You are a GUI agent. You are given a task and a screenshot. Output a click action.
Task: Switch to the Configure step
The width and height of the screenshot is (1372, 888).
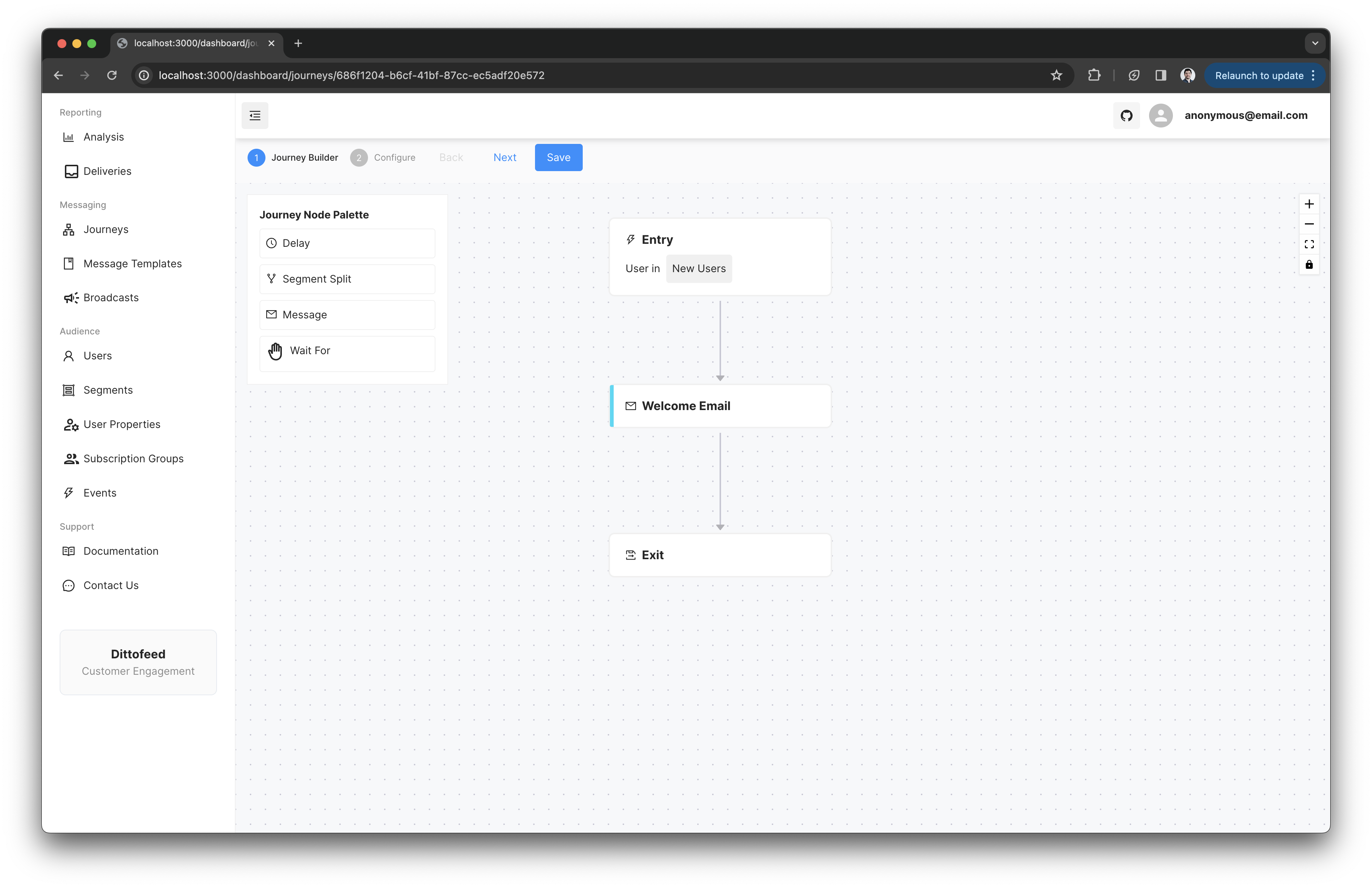(x=383, y=157)
